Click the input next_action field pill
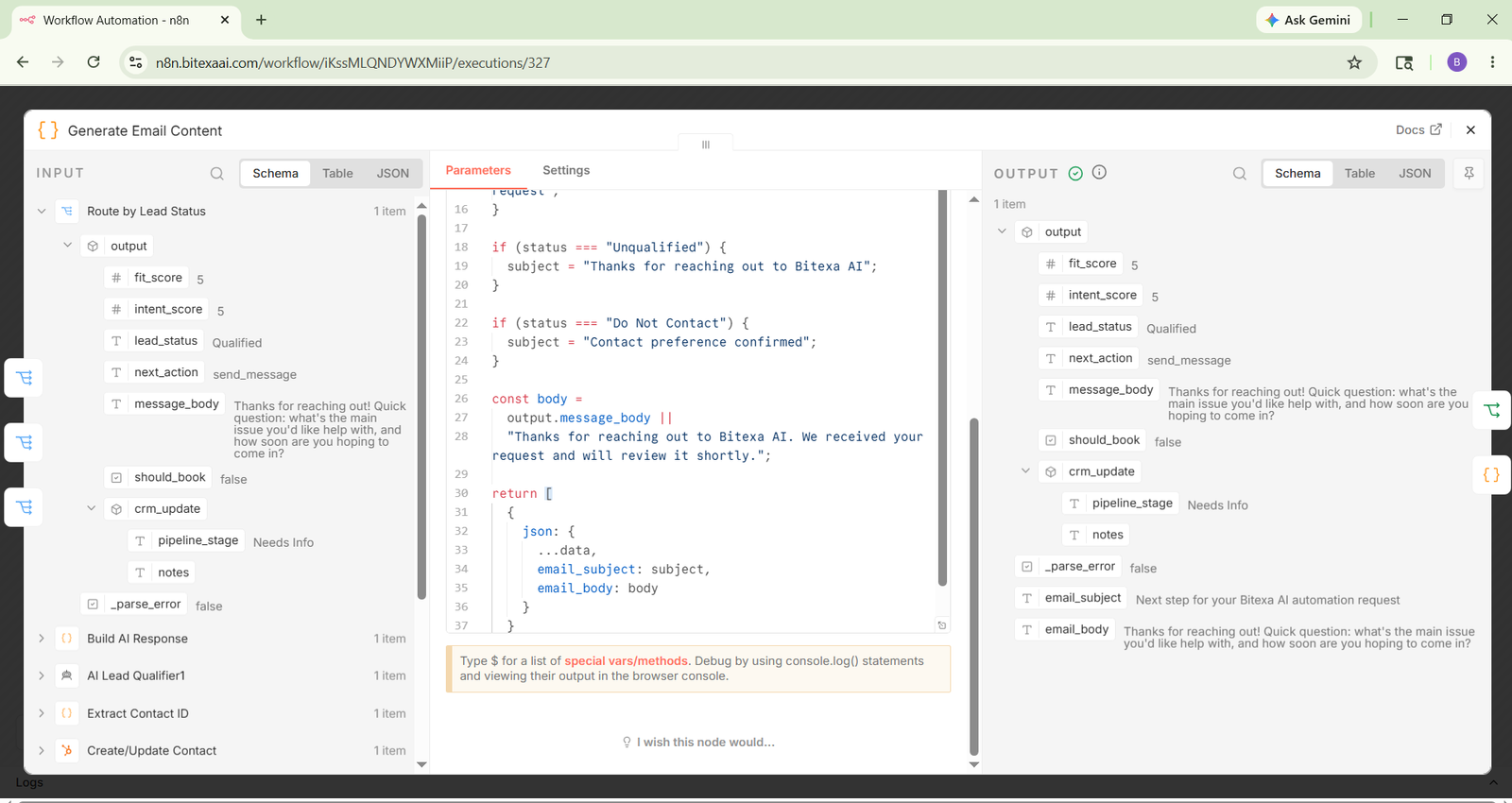 [155, 372]
